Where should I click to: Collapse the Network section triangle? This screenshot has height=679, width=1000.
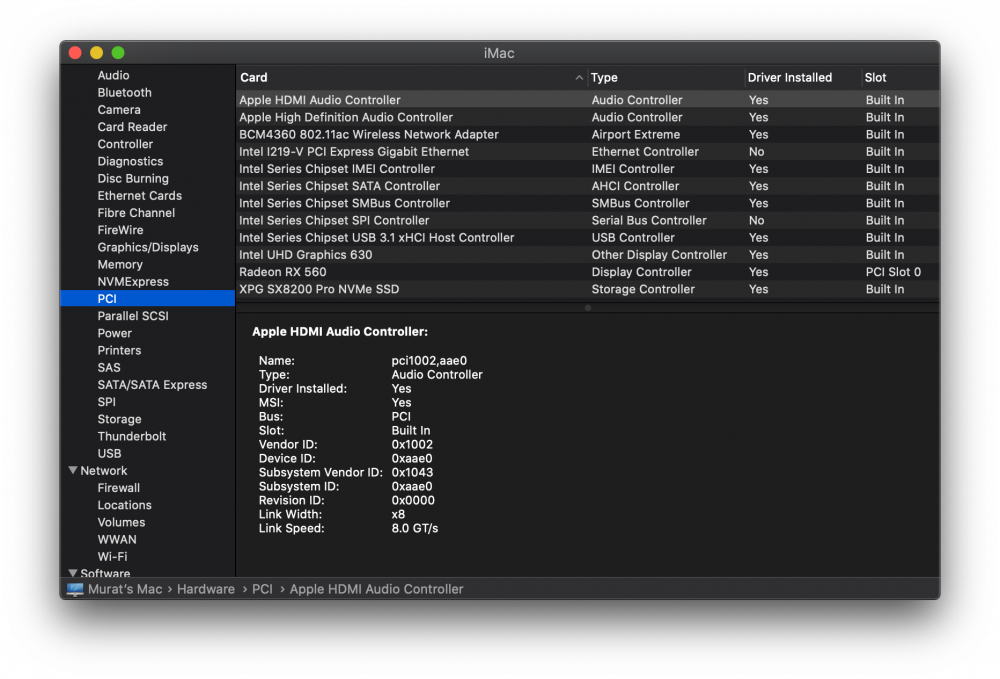click(73, 471)
